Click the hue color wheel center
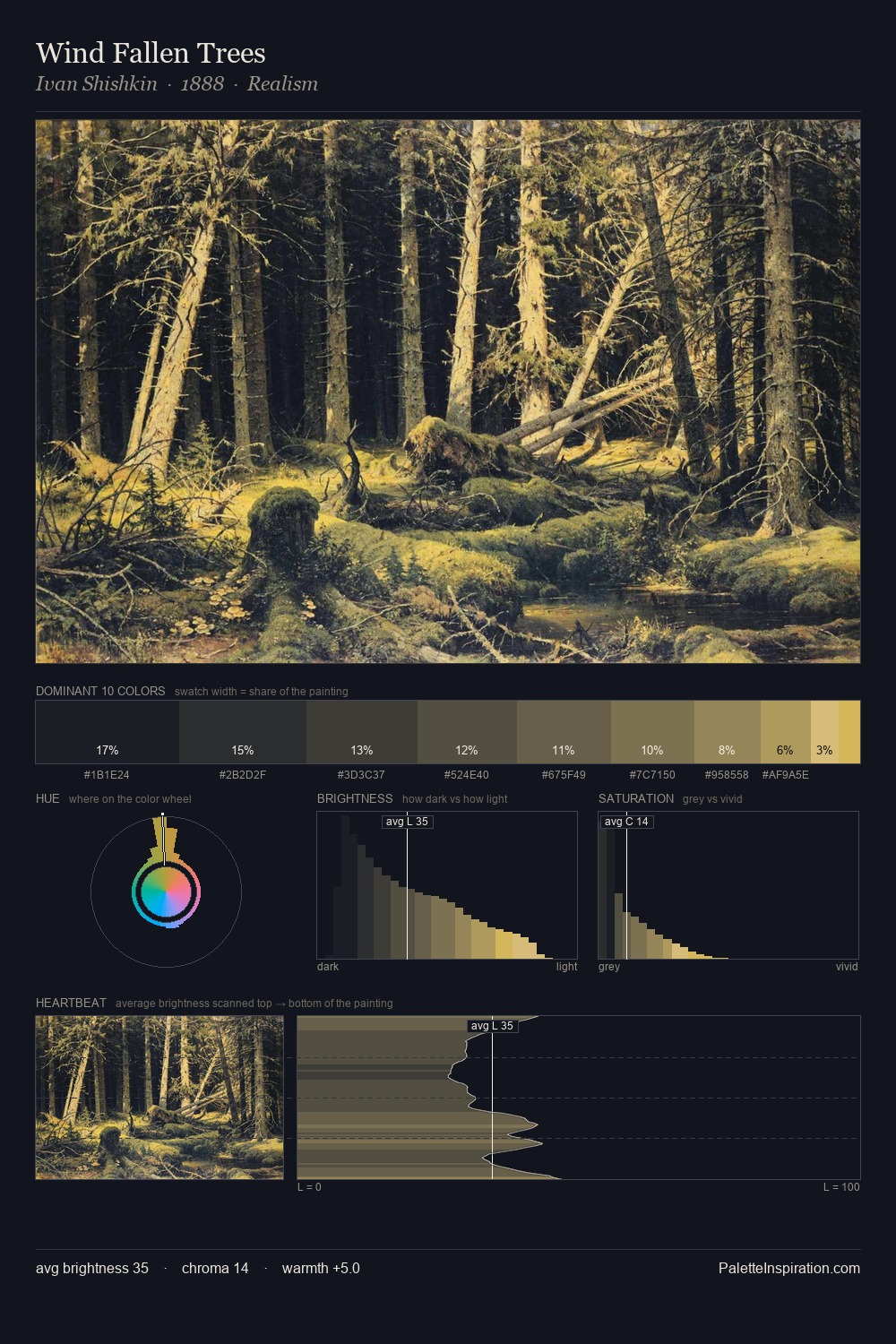896x1344 pixels. (166, 892)
